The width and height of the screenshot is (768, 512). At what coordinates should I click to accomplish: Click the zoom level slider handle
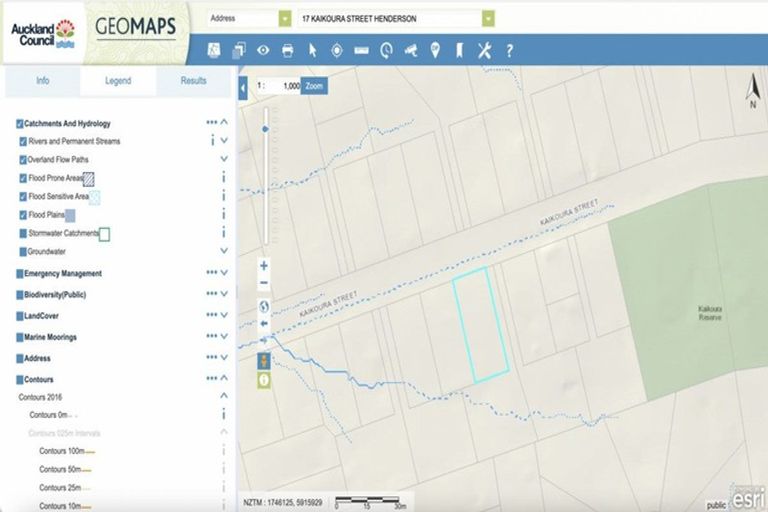[x=265, y=129]
